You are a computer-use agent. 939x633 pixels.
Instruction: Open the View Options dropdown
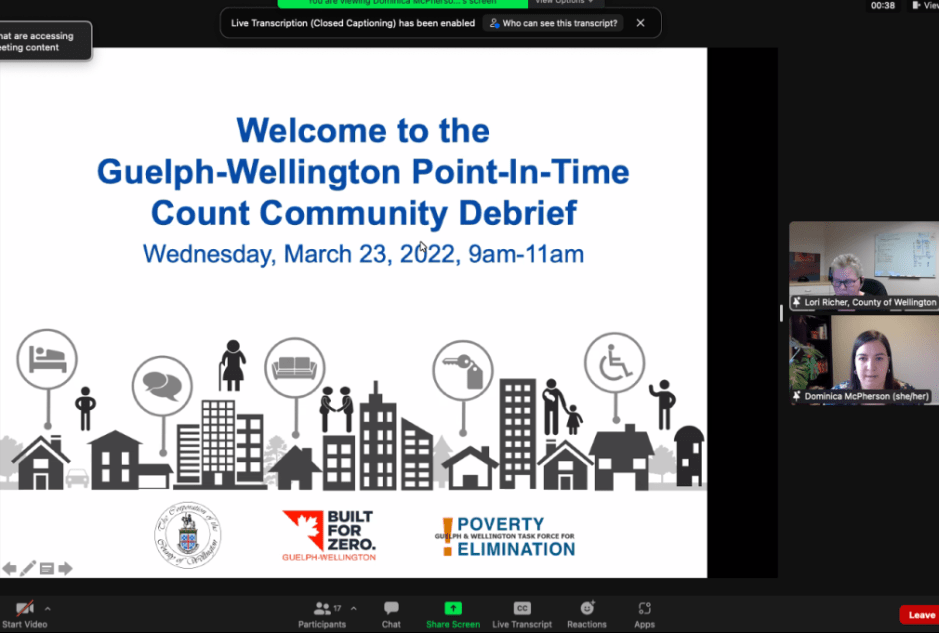[563, 2]
